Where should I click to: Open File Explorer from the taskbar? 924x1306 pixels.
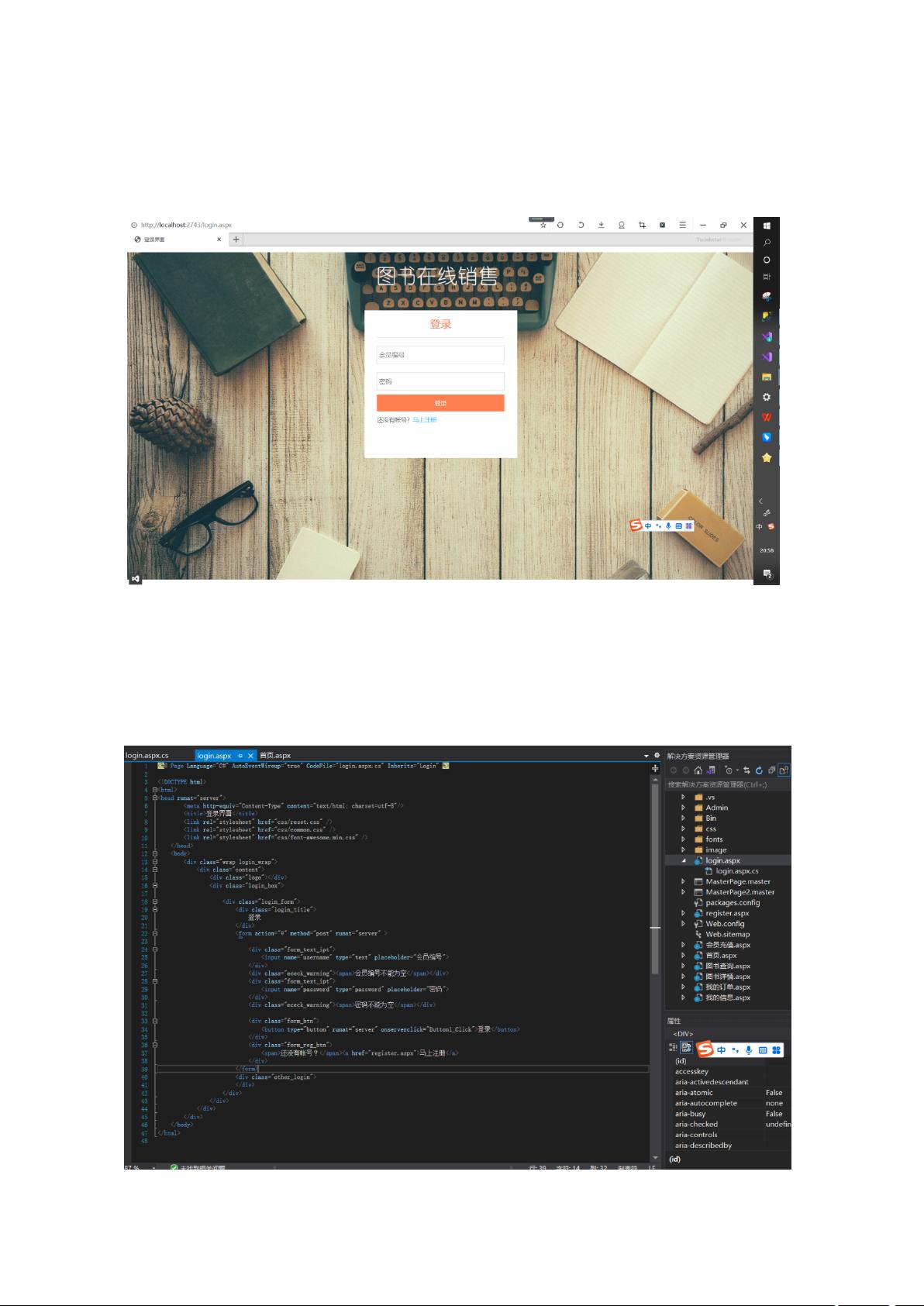(767, 377)
